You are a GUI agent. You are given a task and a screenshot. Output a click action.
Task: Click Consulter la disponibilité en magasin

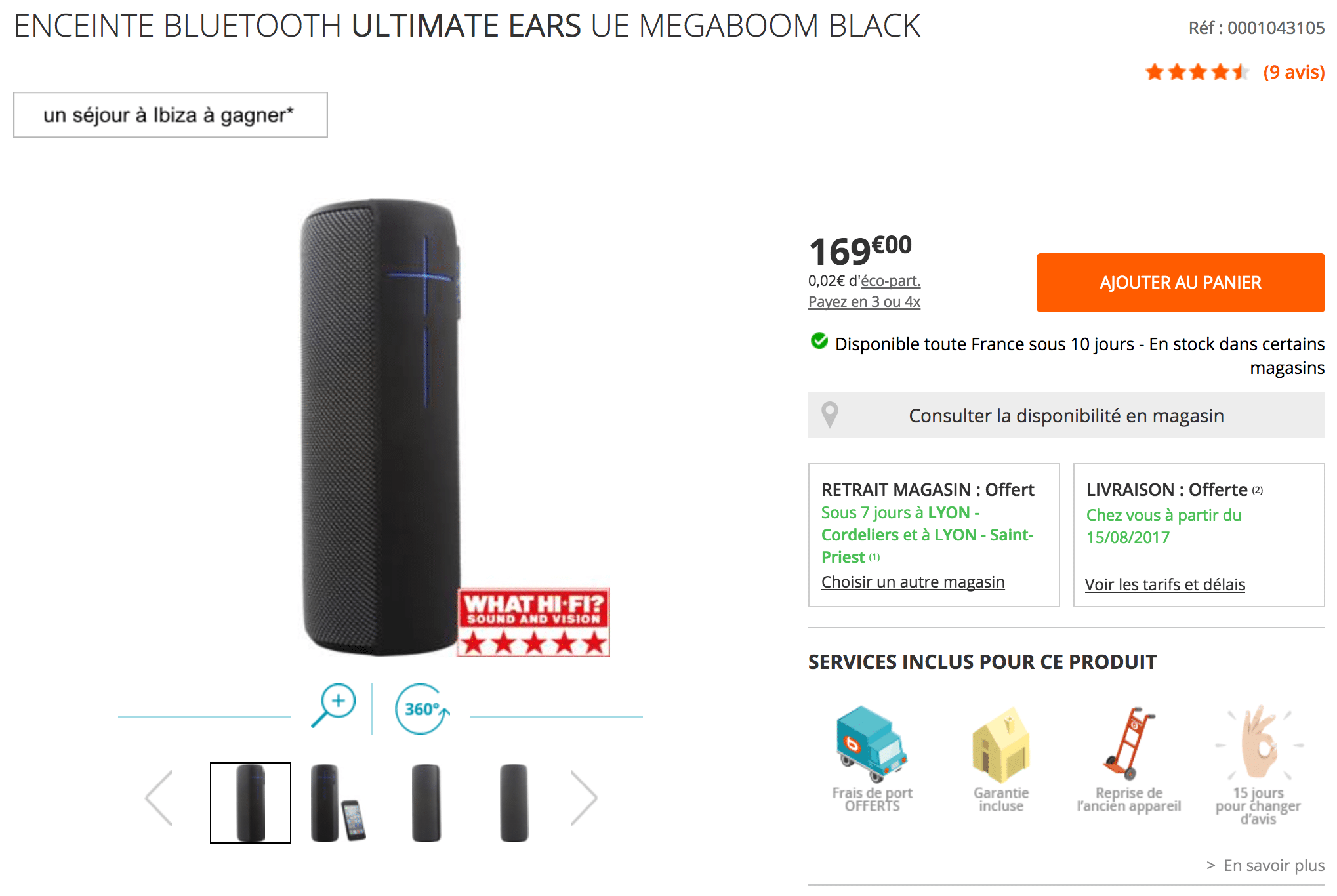coord(1066,415)
